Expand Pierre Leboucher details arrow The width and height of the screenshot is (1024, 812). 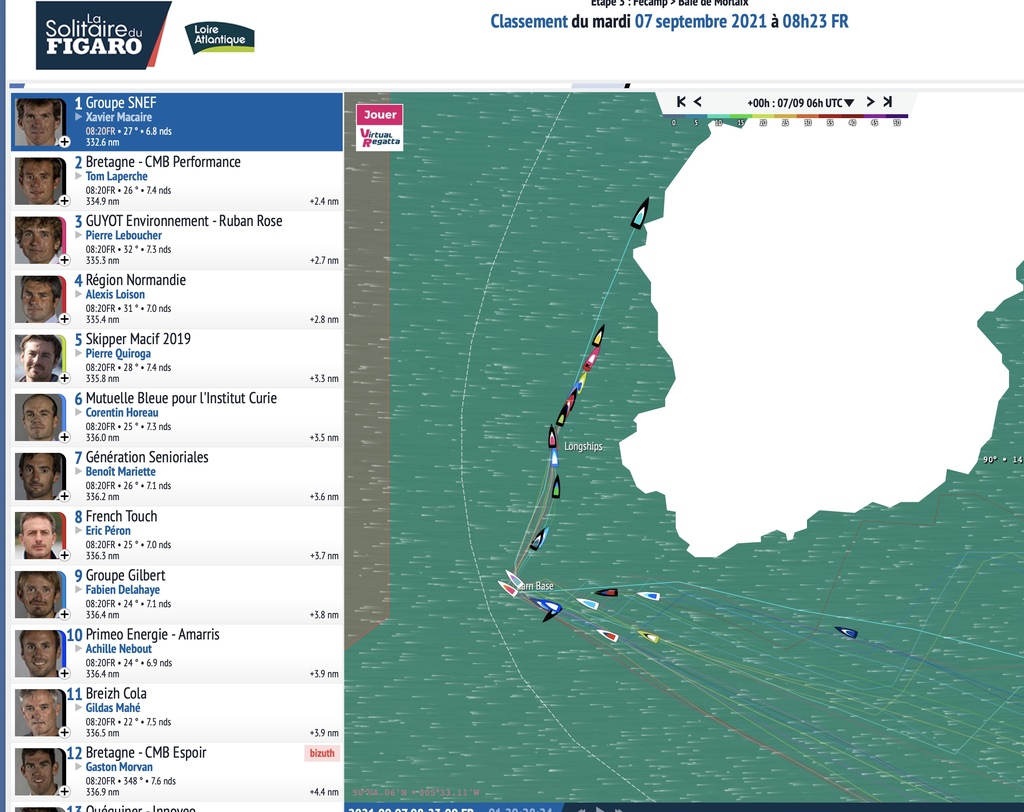point(78,235)
